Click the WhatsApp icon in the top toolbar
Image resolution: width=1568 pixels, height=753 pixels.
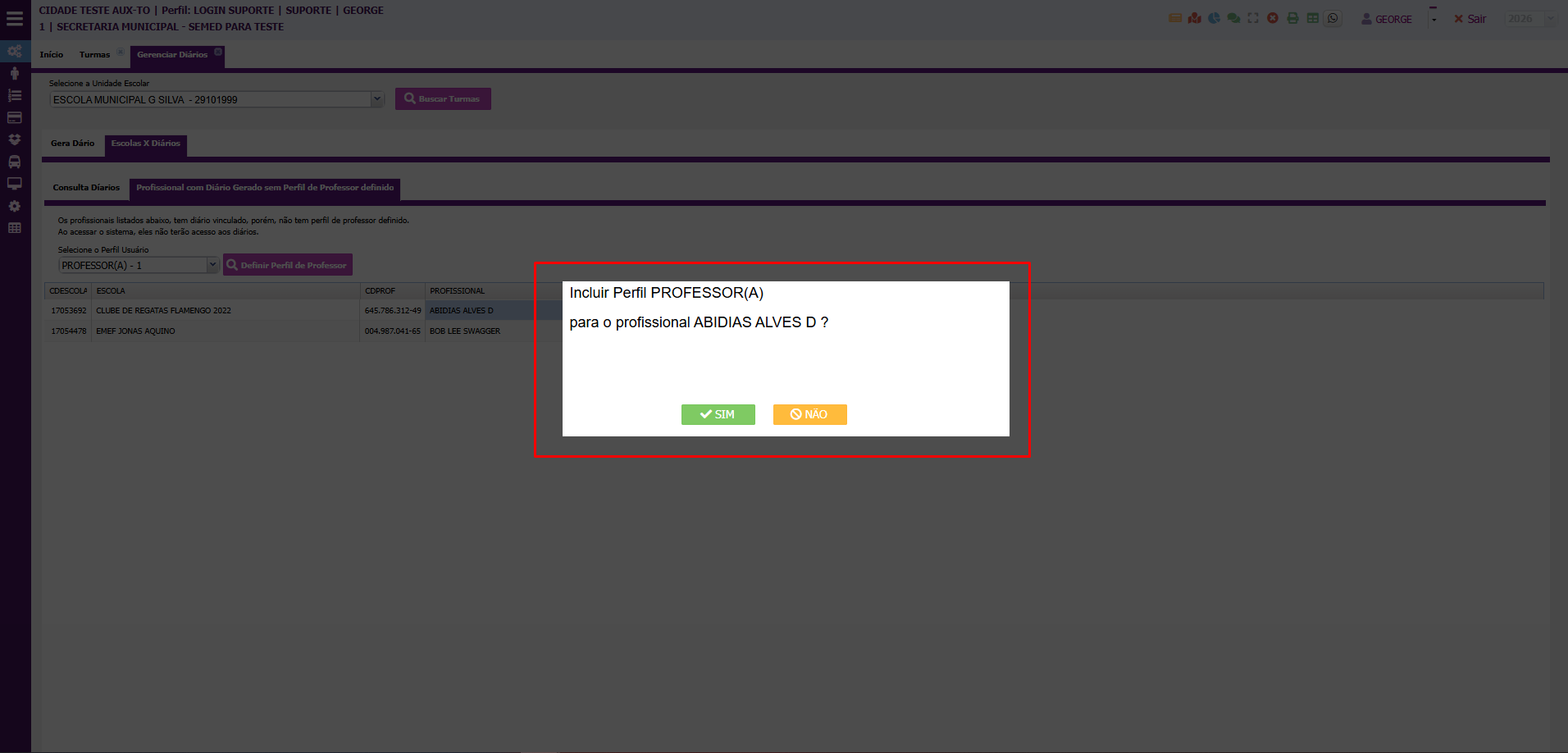(1333, 18)
